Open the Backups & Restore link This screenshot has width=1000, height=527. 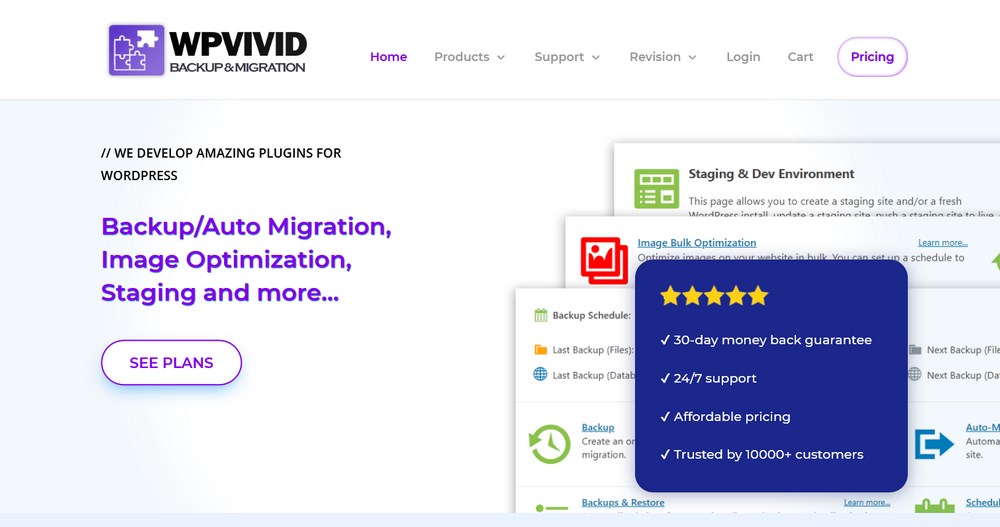(x=622, y=502)
